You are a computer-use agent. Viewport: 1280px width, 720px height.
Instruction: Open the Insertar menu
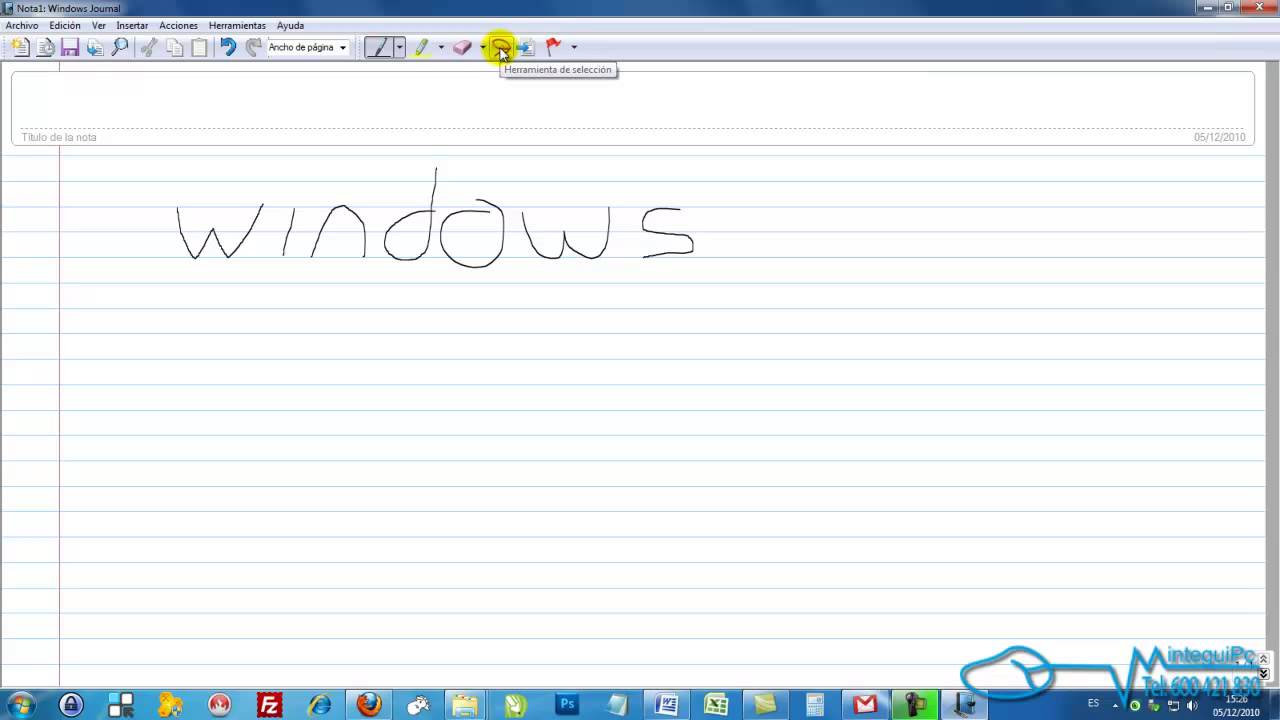tap(132, 25)
